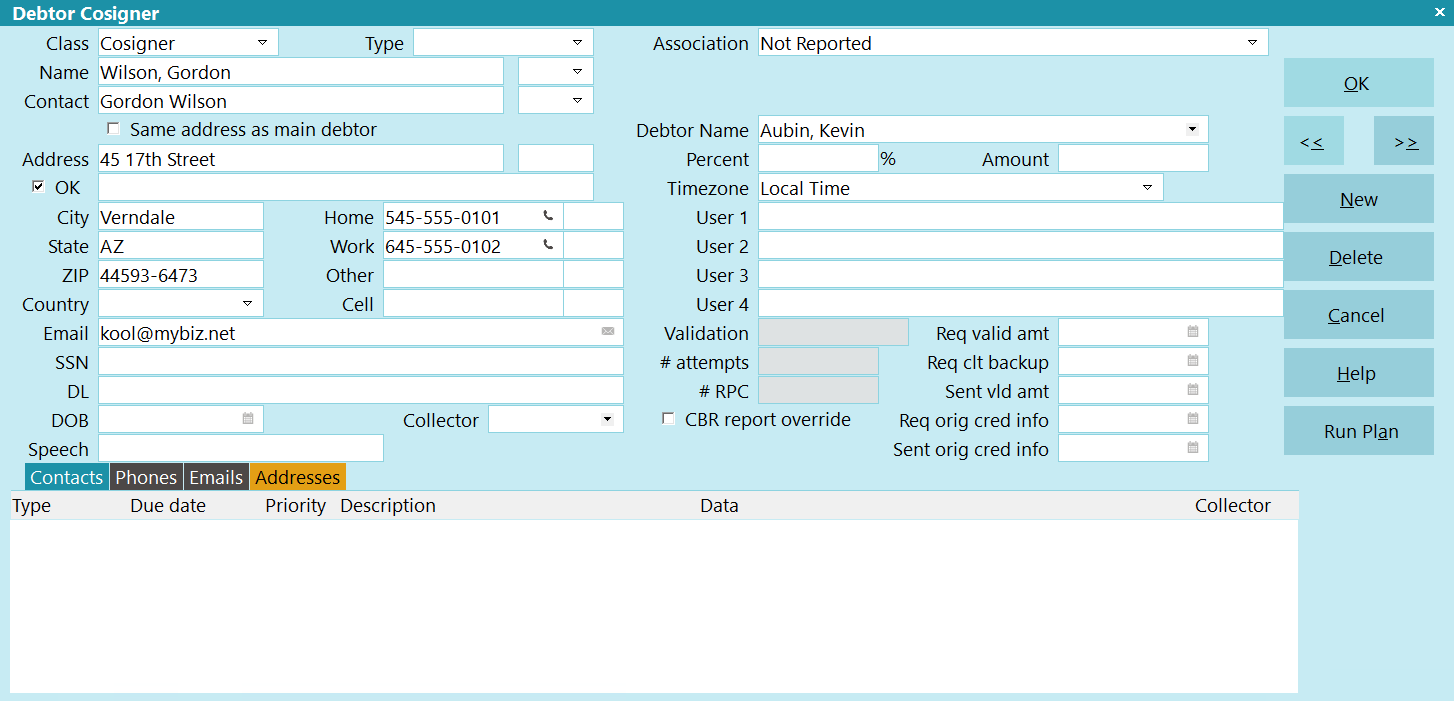Viewport: 1454px width, 701px height.
Task: Click the Data column header
Action: point(719,506)
